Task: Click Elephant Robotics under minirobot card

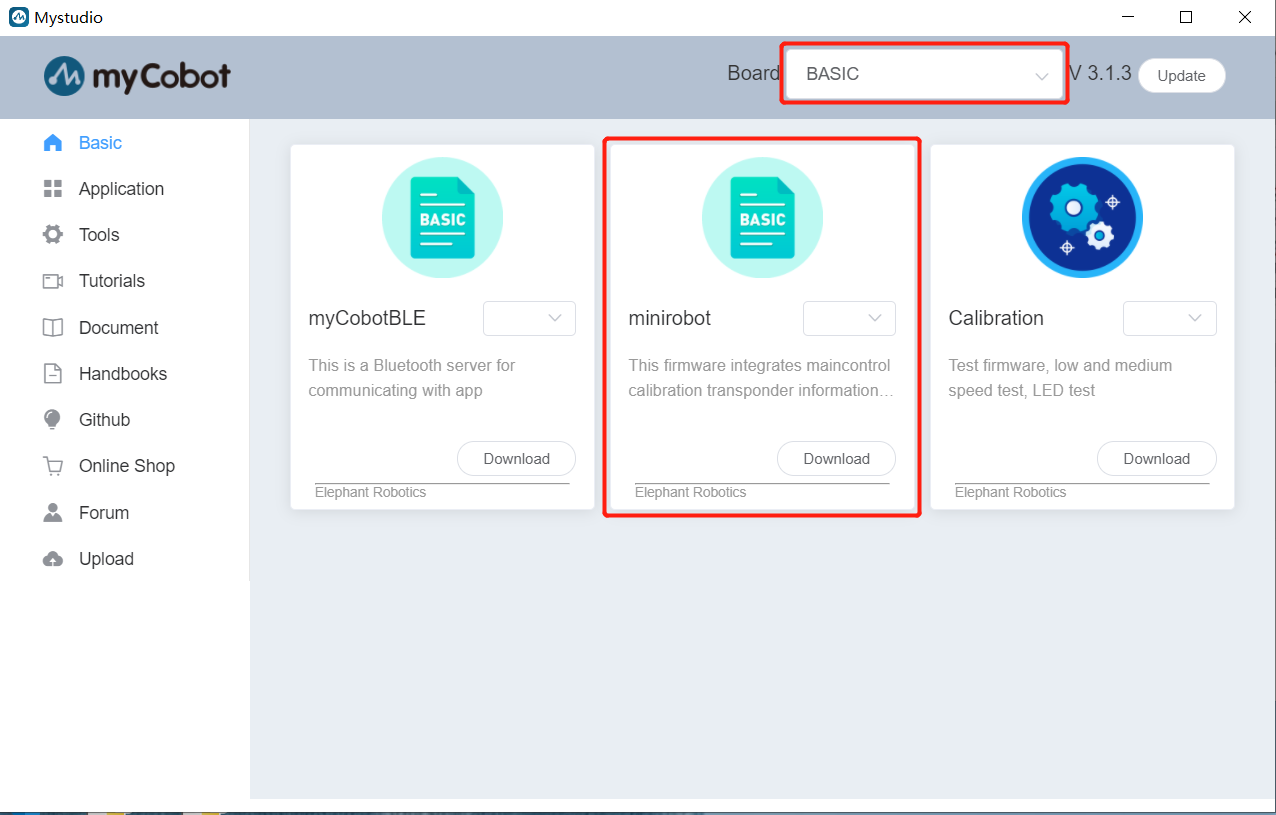Action: point(690,492)
